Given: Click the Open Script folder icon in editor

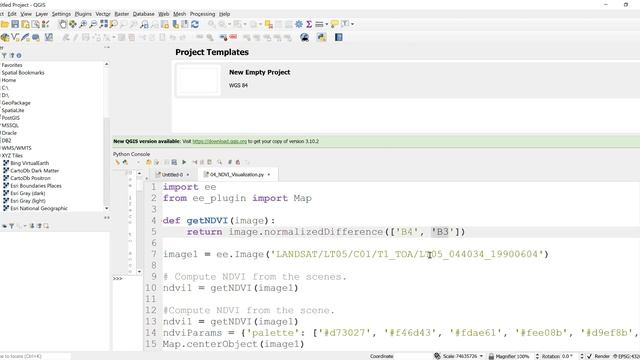Looking at the screenshot, I should (149, 162).
